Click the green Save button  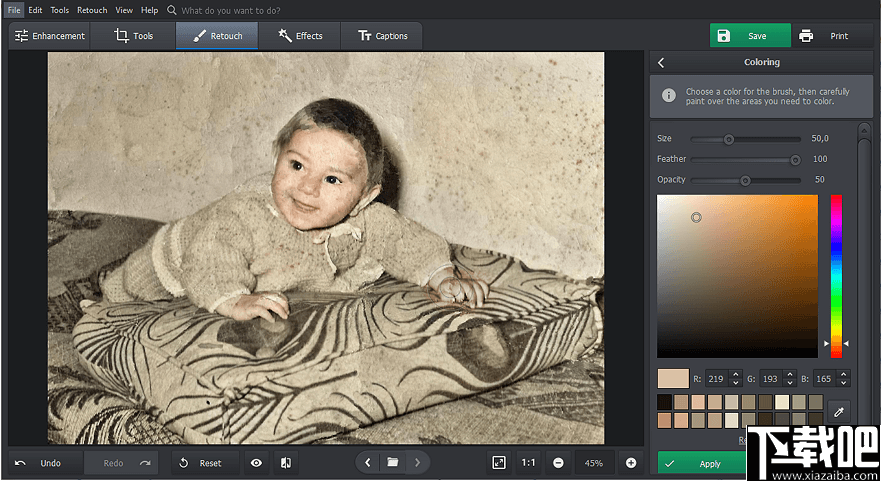749,36
